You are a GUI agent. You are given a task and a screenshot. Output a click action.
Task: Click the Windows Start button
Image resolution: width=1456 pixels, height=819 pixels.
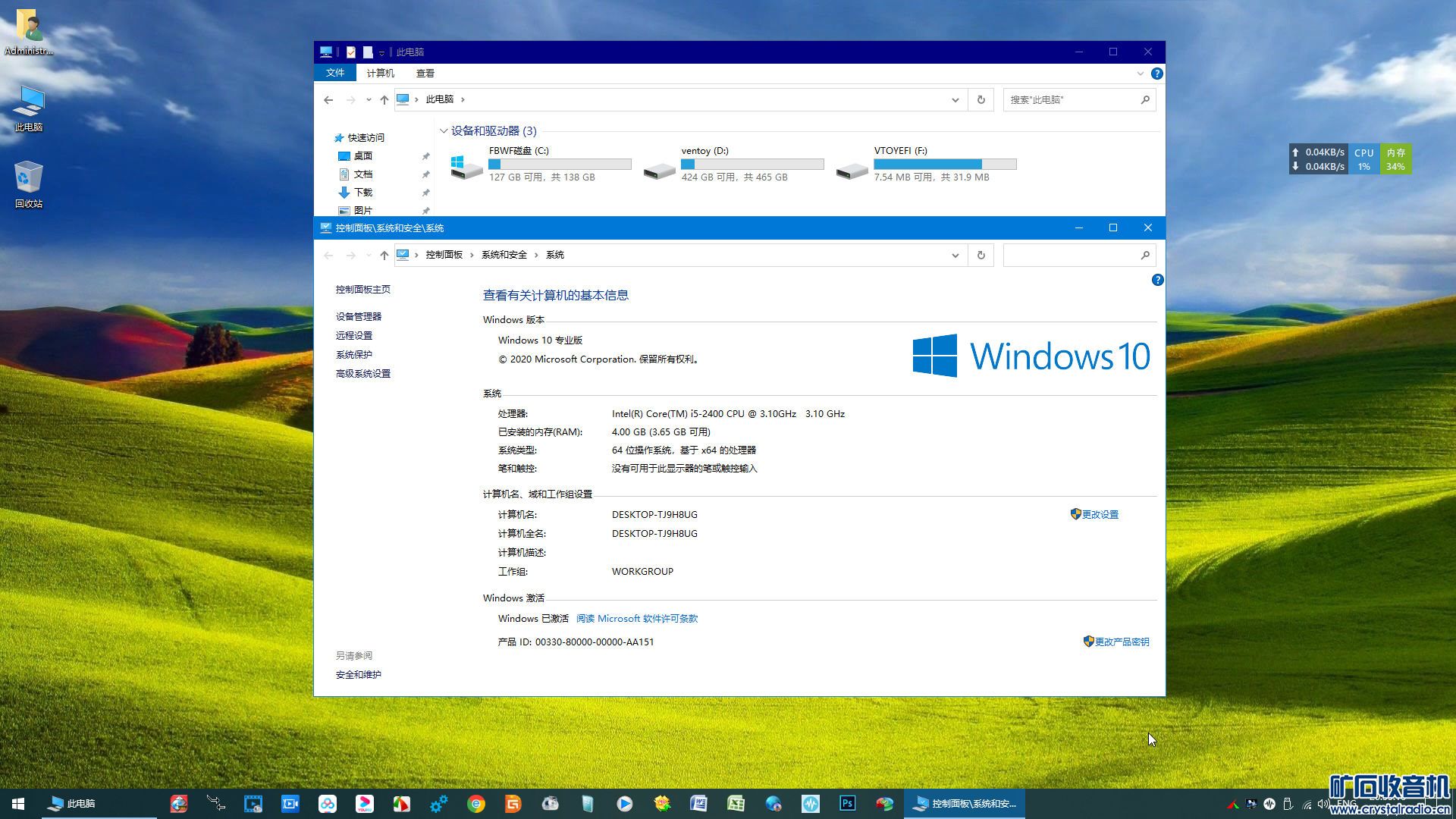pyautogui.click(x=18, y=803)
